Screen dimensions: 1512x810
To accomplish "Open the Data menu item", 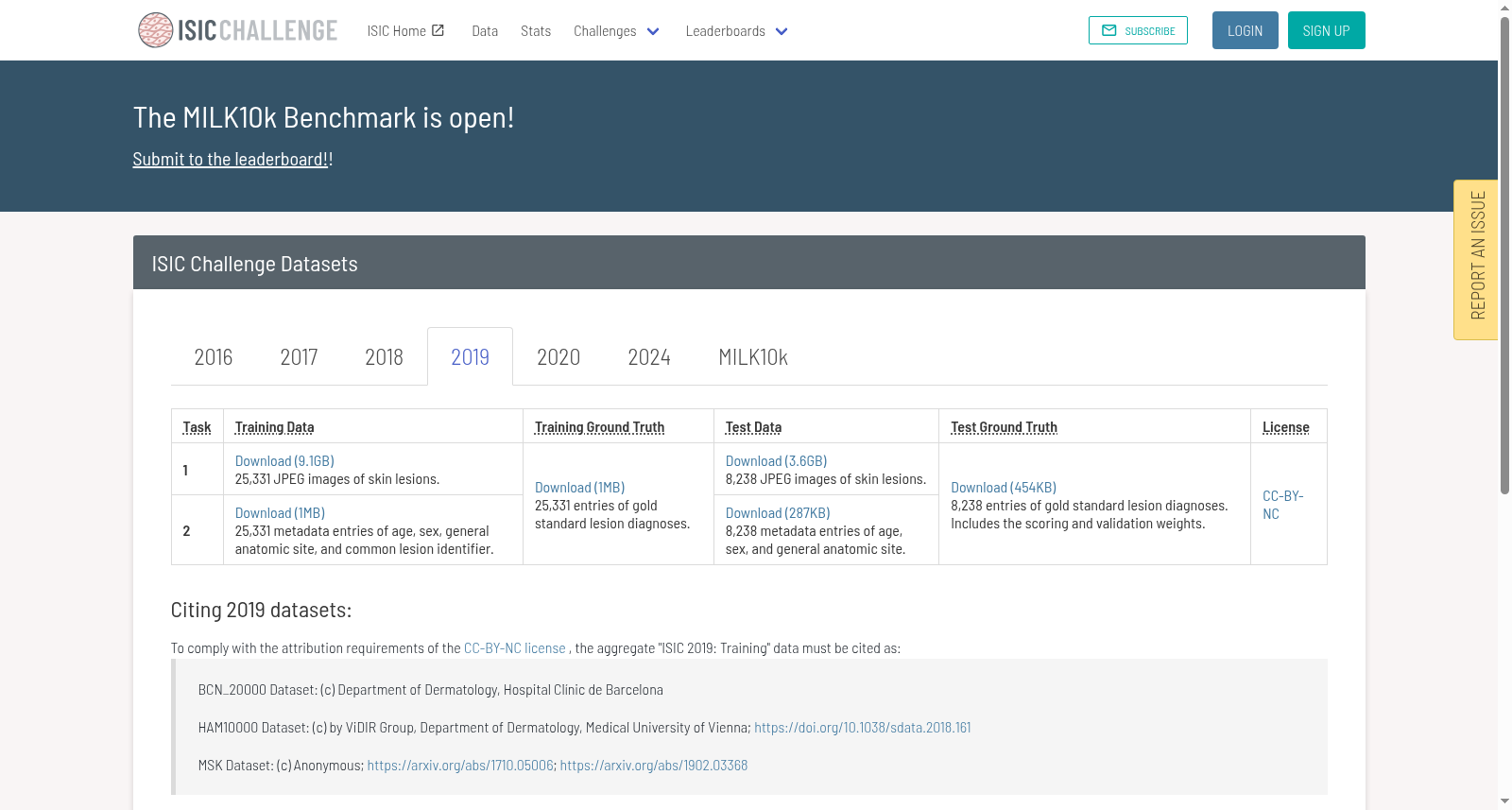I will click(485, 30).
